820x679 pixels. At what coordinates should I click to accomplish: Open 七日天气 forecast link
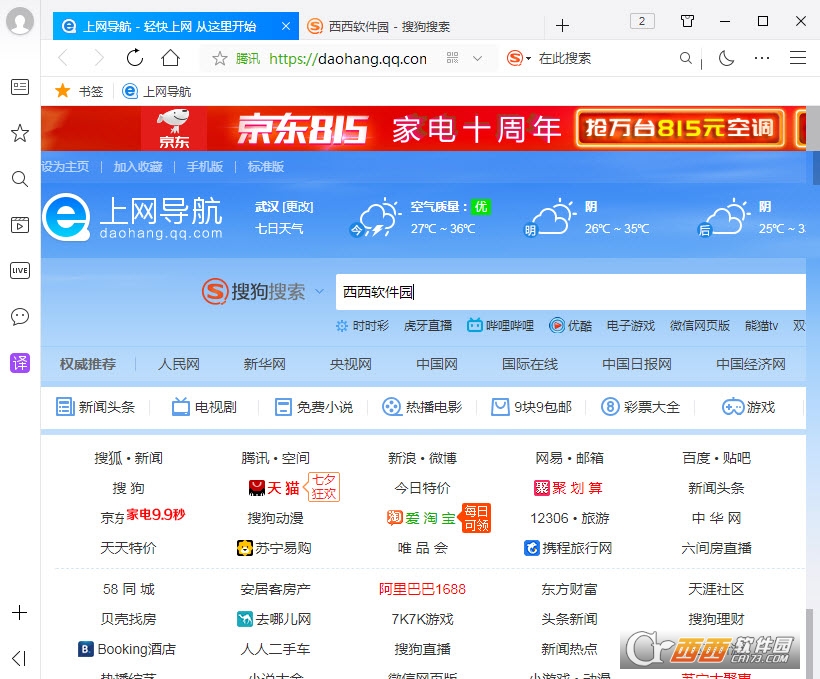click(279, 229)
